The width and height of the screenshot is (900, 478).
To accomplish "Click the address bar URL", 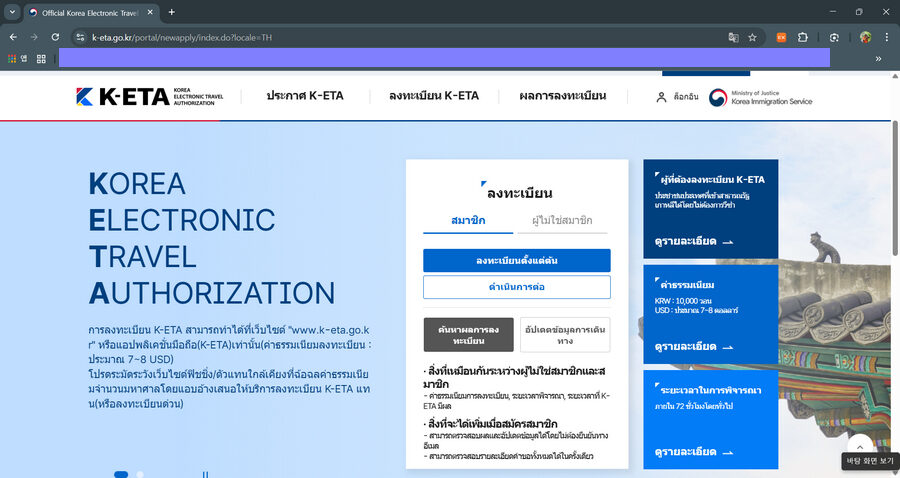I will click(x=181, y=37).
